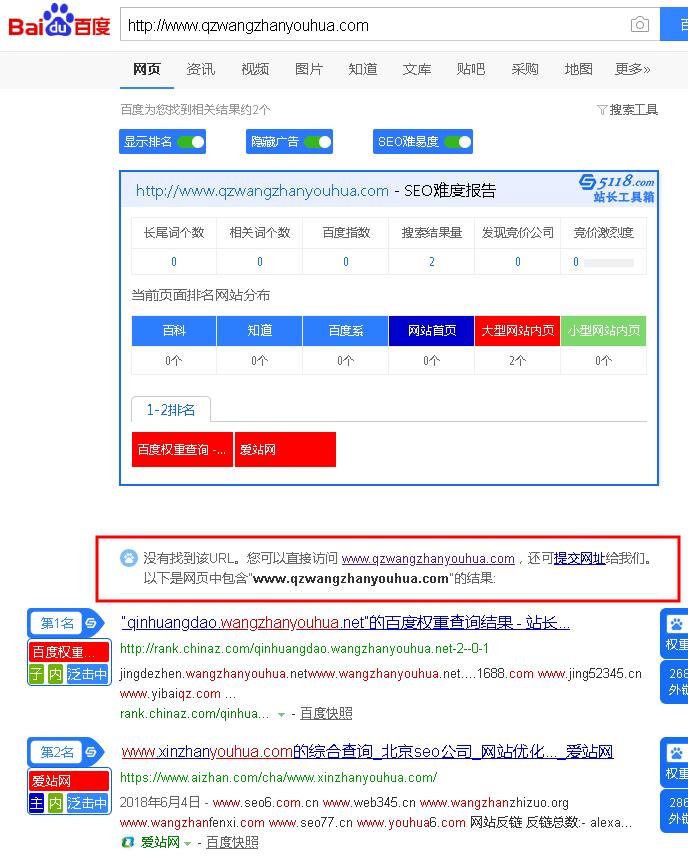The image size is (688, 866).
Task: Click the paw icon beside URL-not-found notice
Action: pyautogui.click(x=129, y=558)
